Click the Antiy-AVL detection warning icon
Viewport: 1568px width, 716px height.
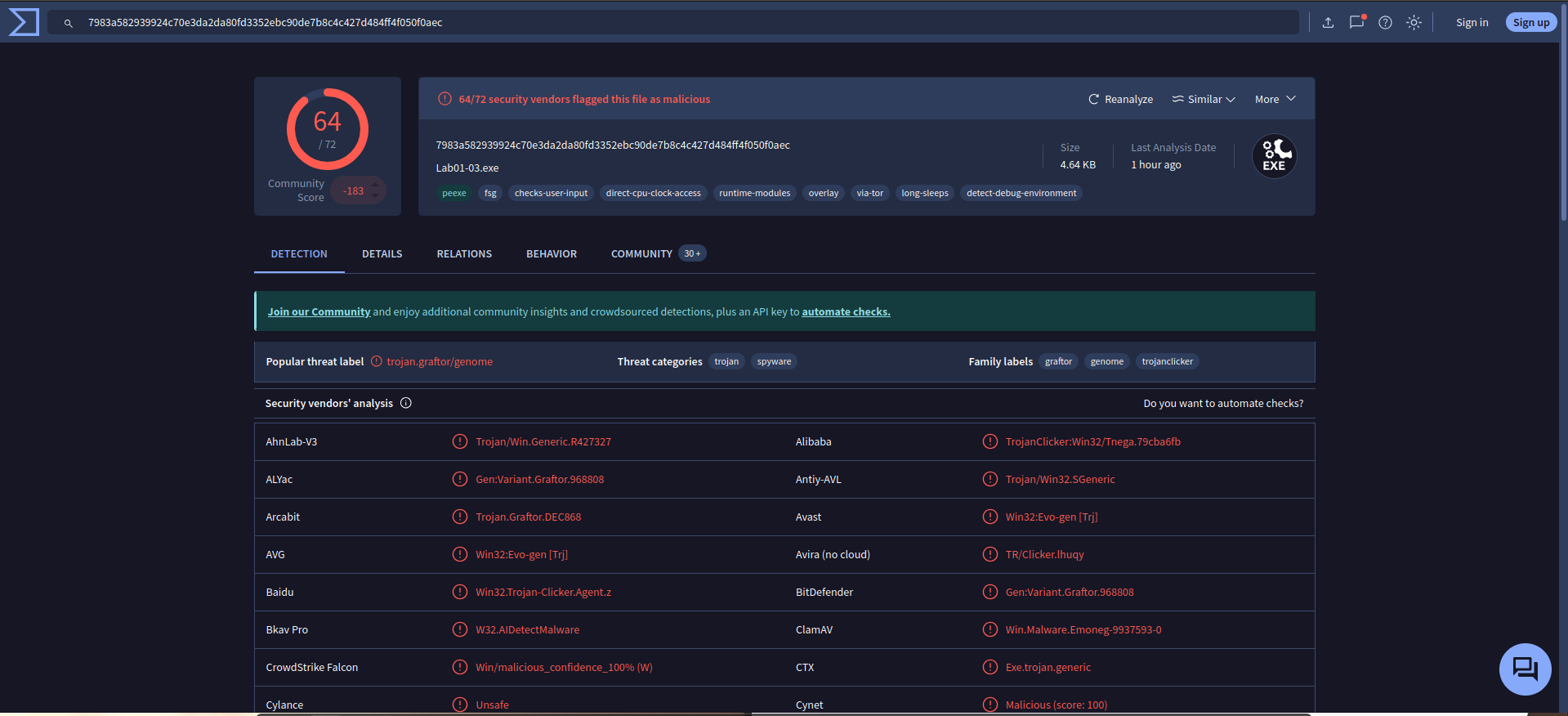[x=989, y=479]
